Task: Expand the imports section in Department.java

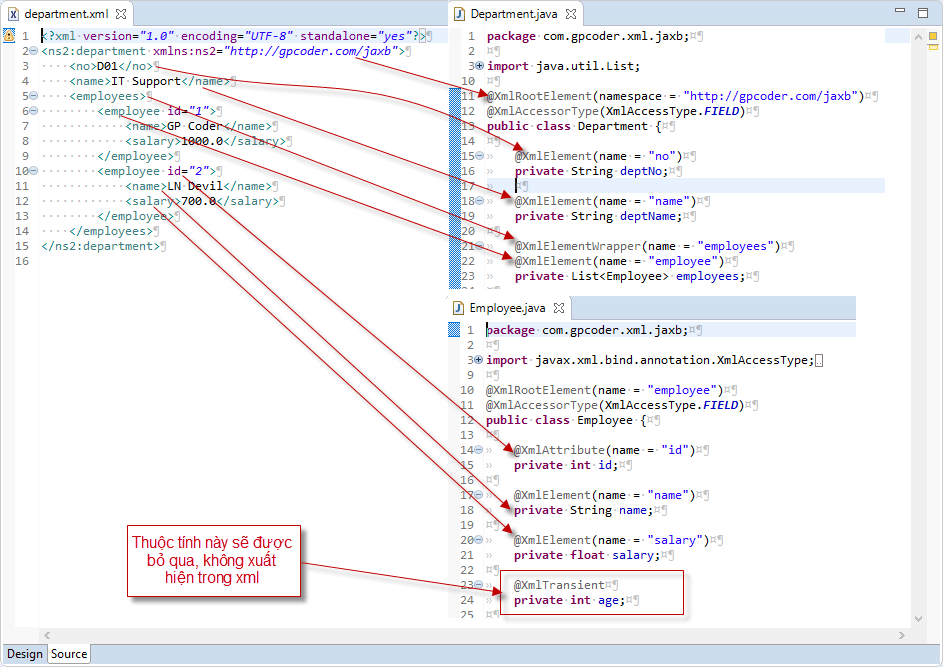Action: tap(478, 65)
